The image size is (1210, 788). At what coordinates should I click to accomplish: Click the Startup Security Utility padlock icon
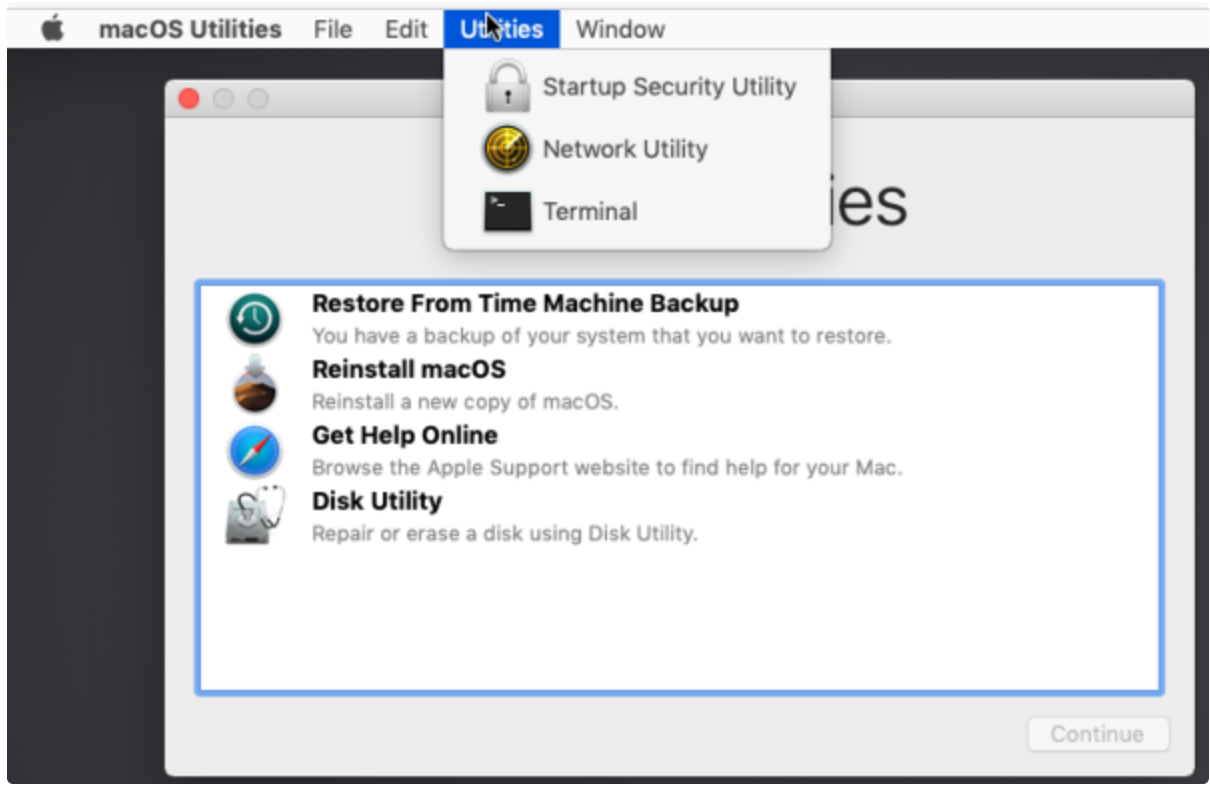coord(507,87)
